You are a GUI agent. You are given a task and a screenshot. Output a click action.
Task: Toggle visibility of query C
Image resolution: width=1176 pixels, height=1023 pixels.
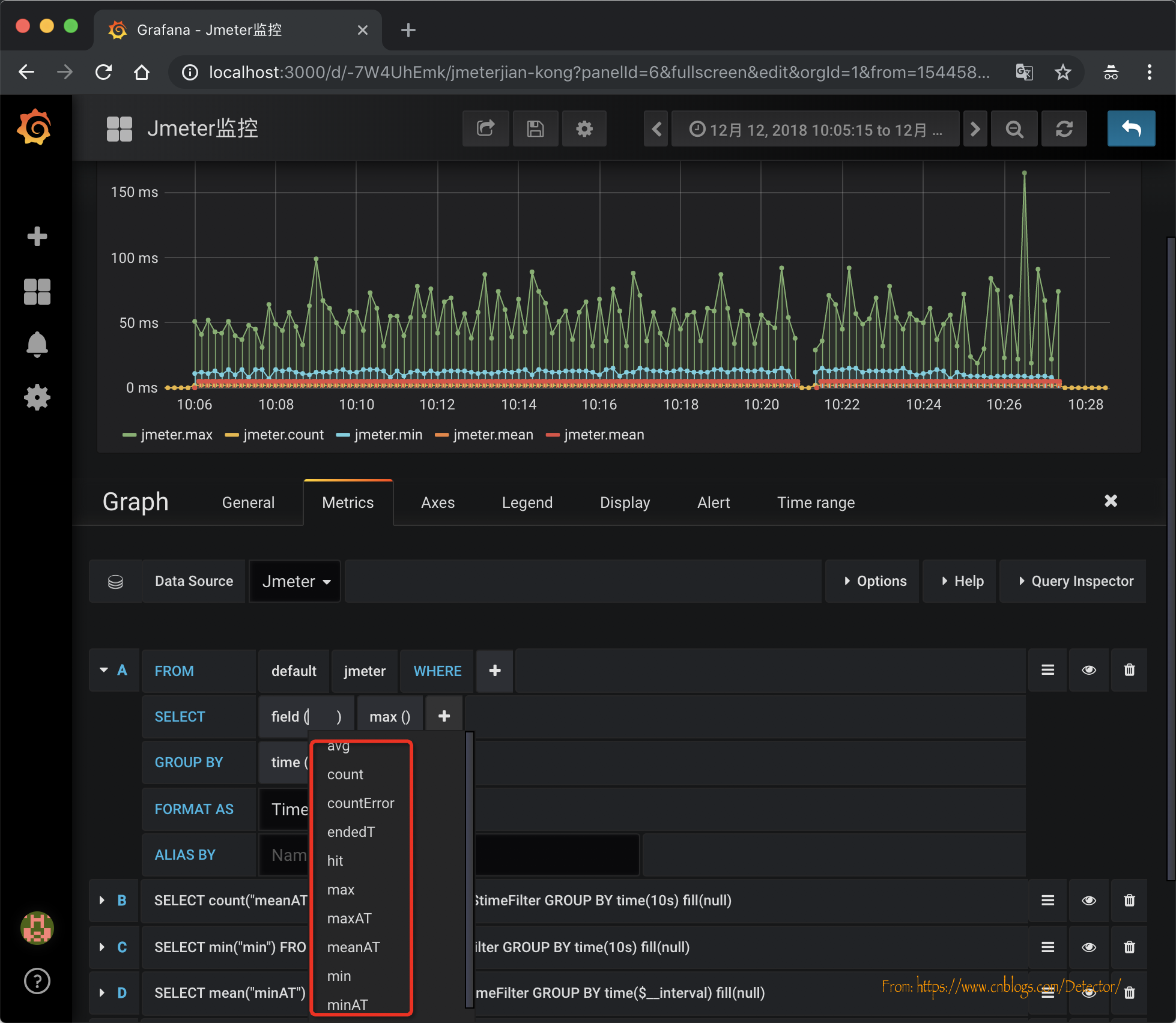tap(1088, 947)
